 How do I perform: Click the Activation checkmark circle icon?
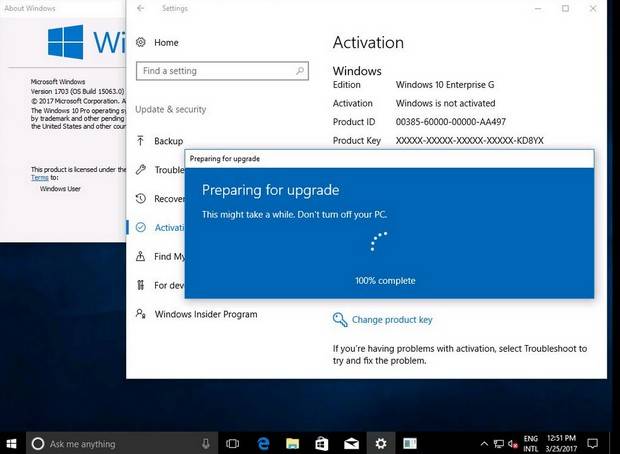[140, 227]
